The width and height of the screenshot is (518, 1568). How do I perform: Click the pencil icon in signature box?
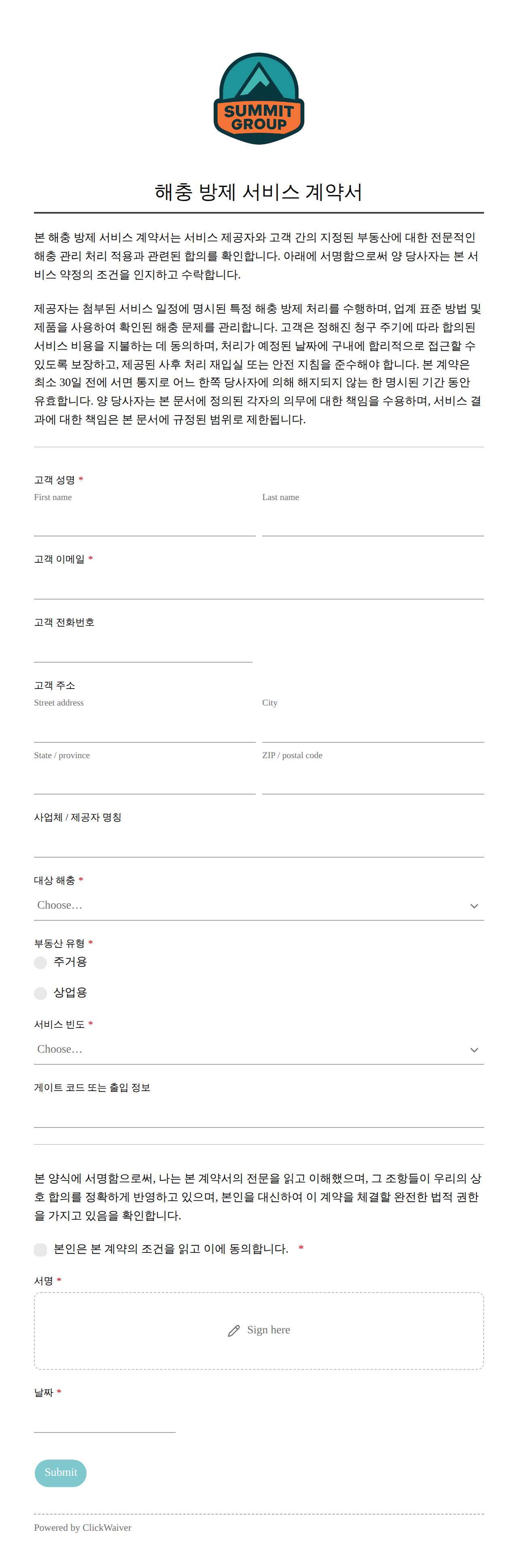coord(234,1331)
